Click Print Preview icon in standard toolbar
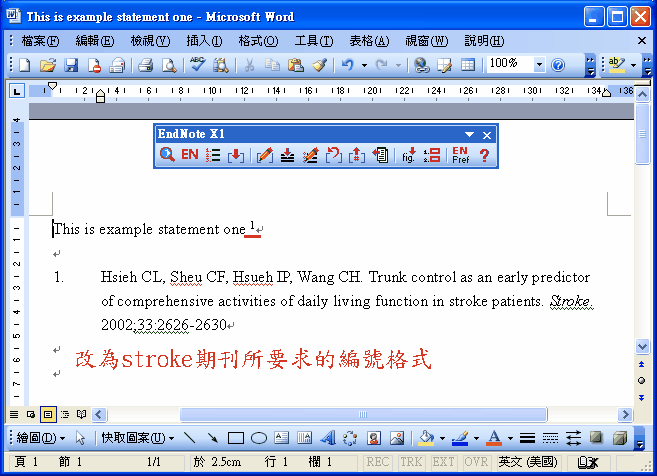 coord(169,65)
